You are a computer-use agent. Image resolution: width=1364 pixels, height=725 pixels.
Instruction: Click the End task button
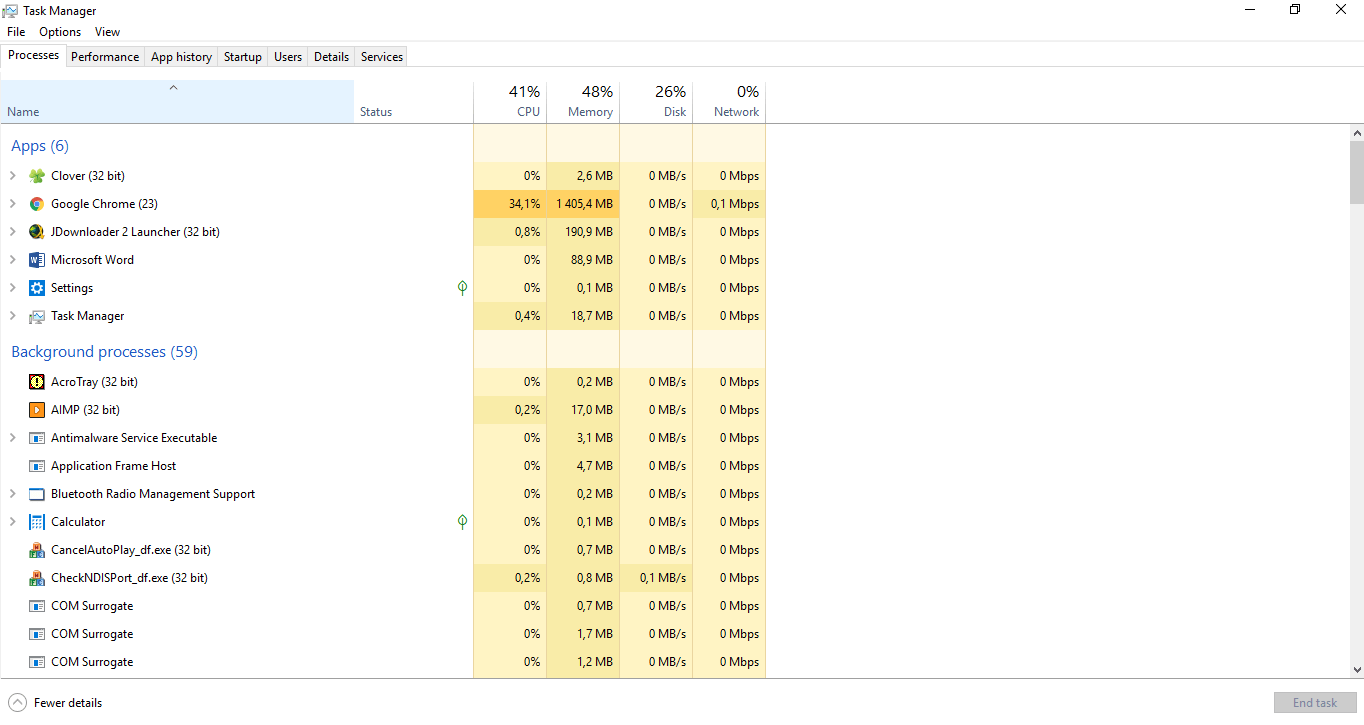[1314, 702]
